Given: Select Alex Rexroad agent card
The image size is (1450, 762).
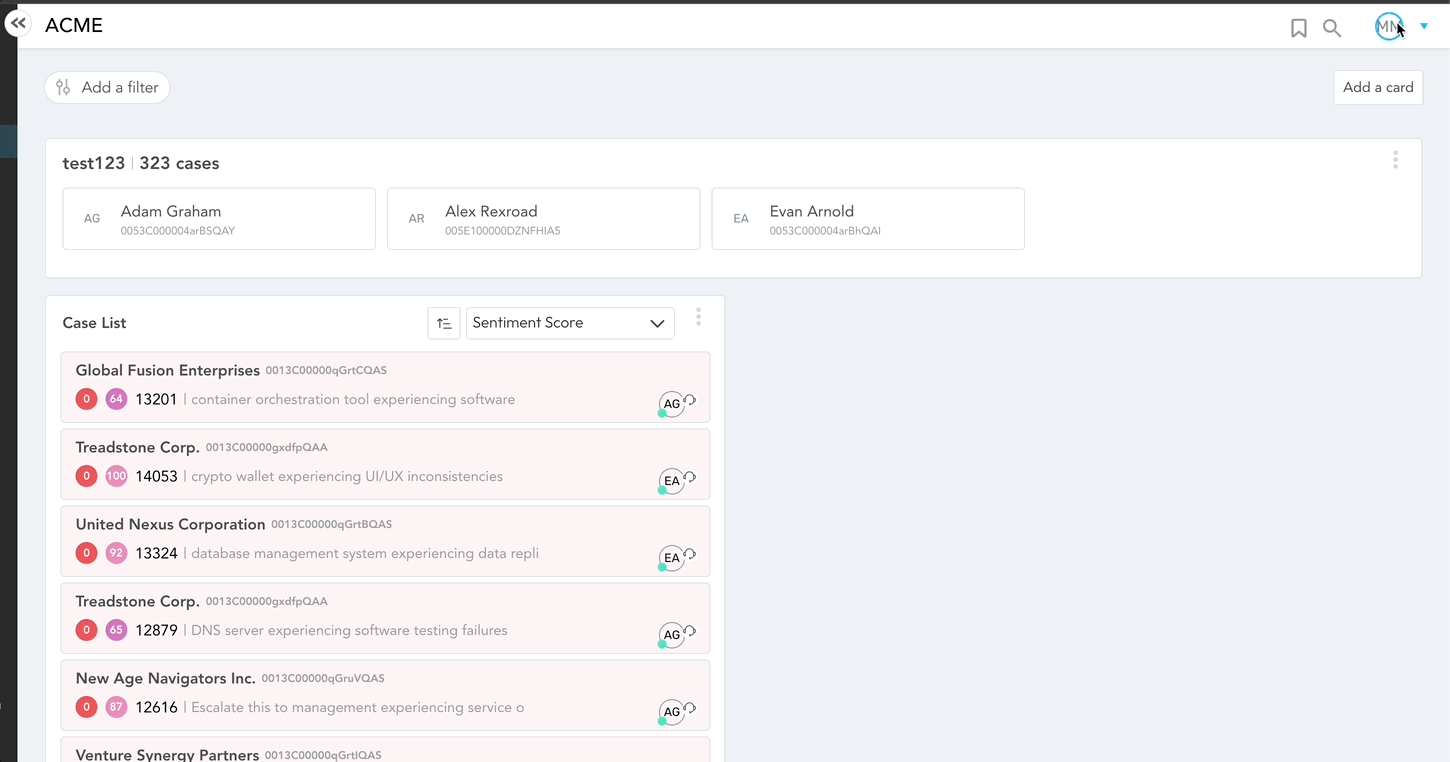Looking at the screenshot, I should [543, 219].
